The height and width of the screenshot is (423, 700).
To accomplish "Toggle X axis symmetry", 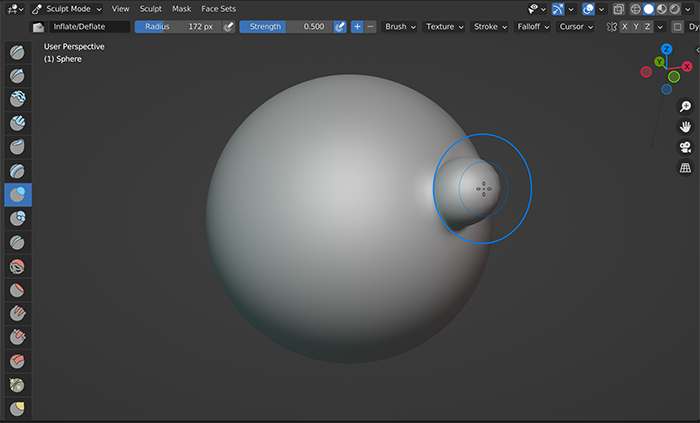I will [625, 27].
